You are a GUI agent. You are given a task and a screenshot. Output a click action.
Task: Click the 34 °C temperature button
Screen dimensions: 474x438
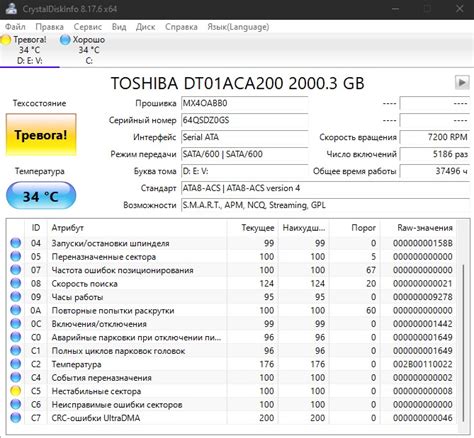point(41,196)
